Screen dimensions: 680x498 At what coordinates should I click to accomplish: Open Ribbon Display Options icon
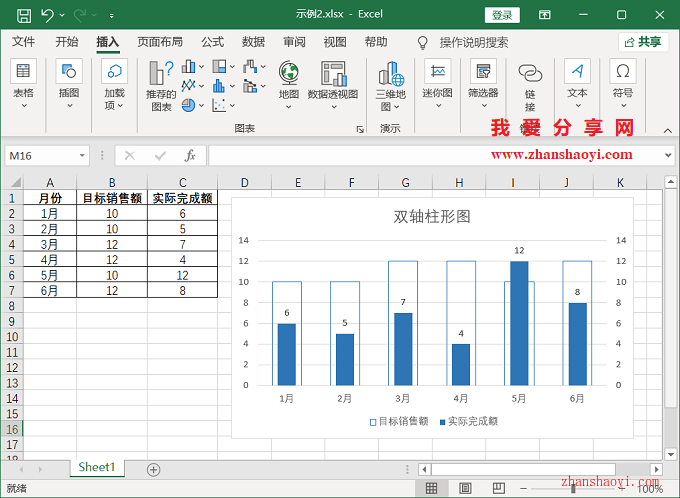click(x=545, y=15)
